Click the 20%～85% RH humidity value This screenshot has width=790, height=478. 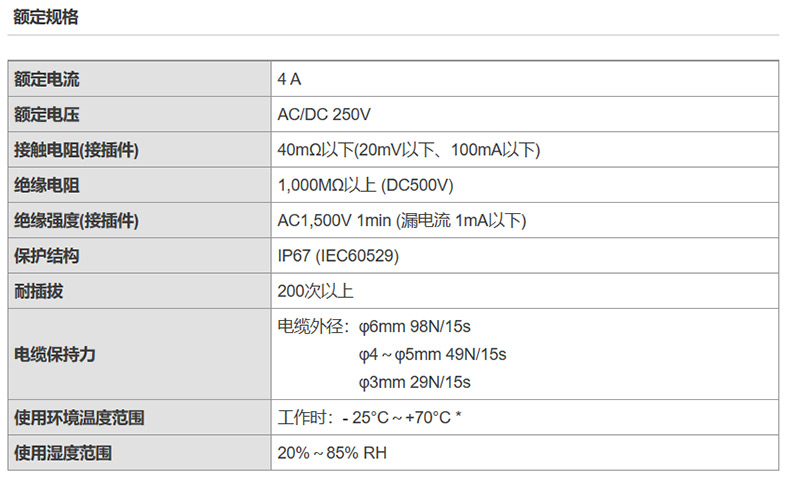331,453
